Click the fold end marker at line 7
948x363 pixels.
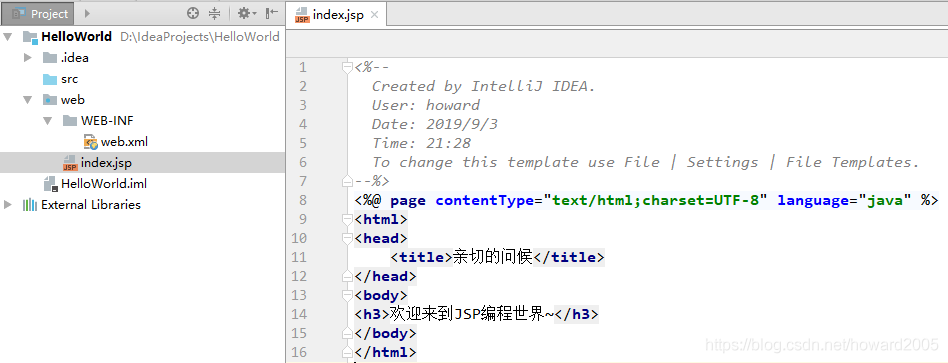[347, 181]
